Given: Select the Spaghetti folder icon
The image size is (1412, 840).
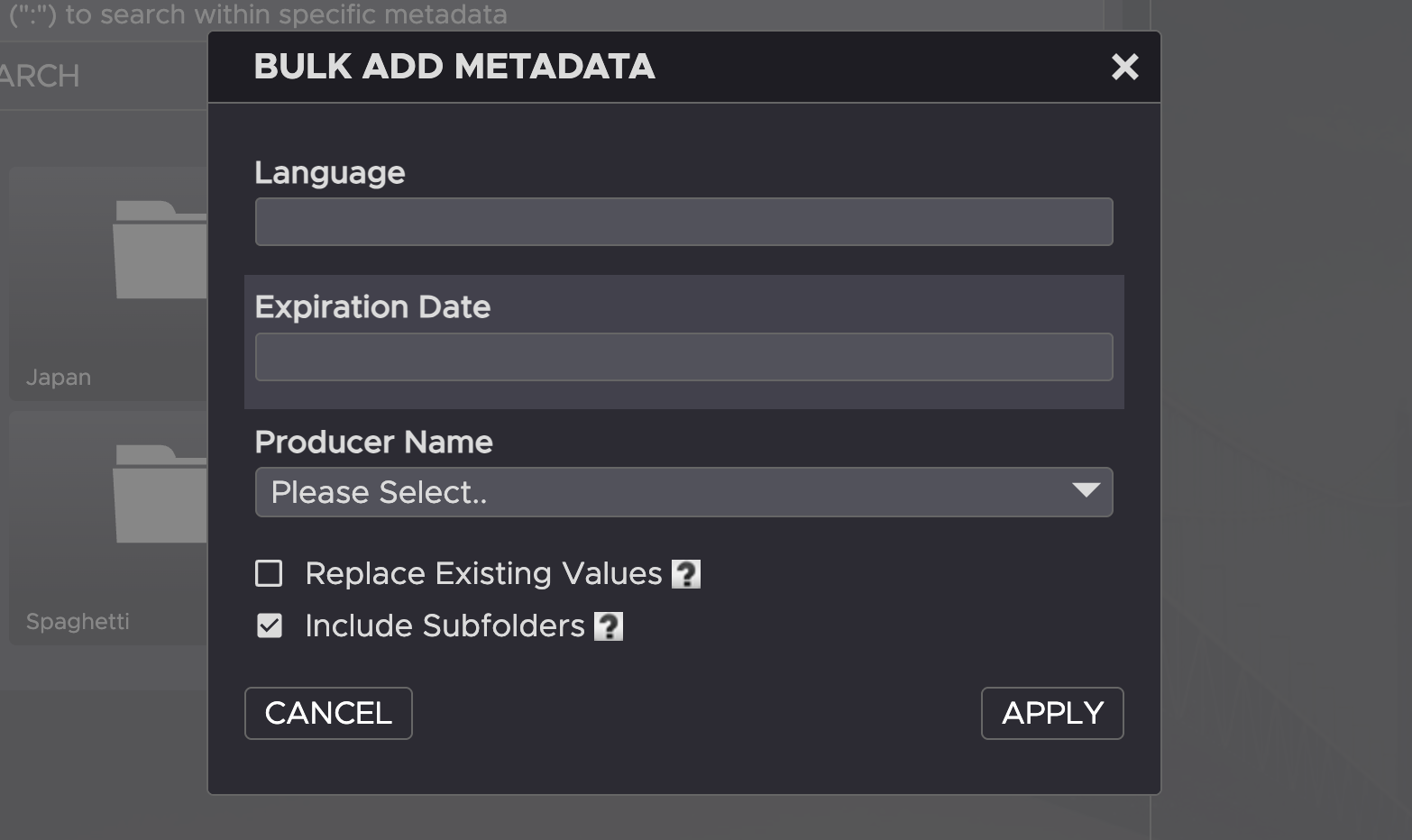Looking at the screenshot, I should coord(160,494).
